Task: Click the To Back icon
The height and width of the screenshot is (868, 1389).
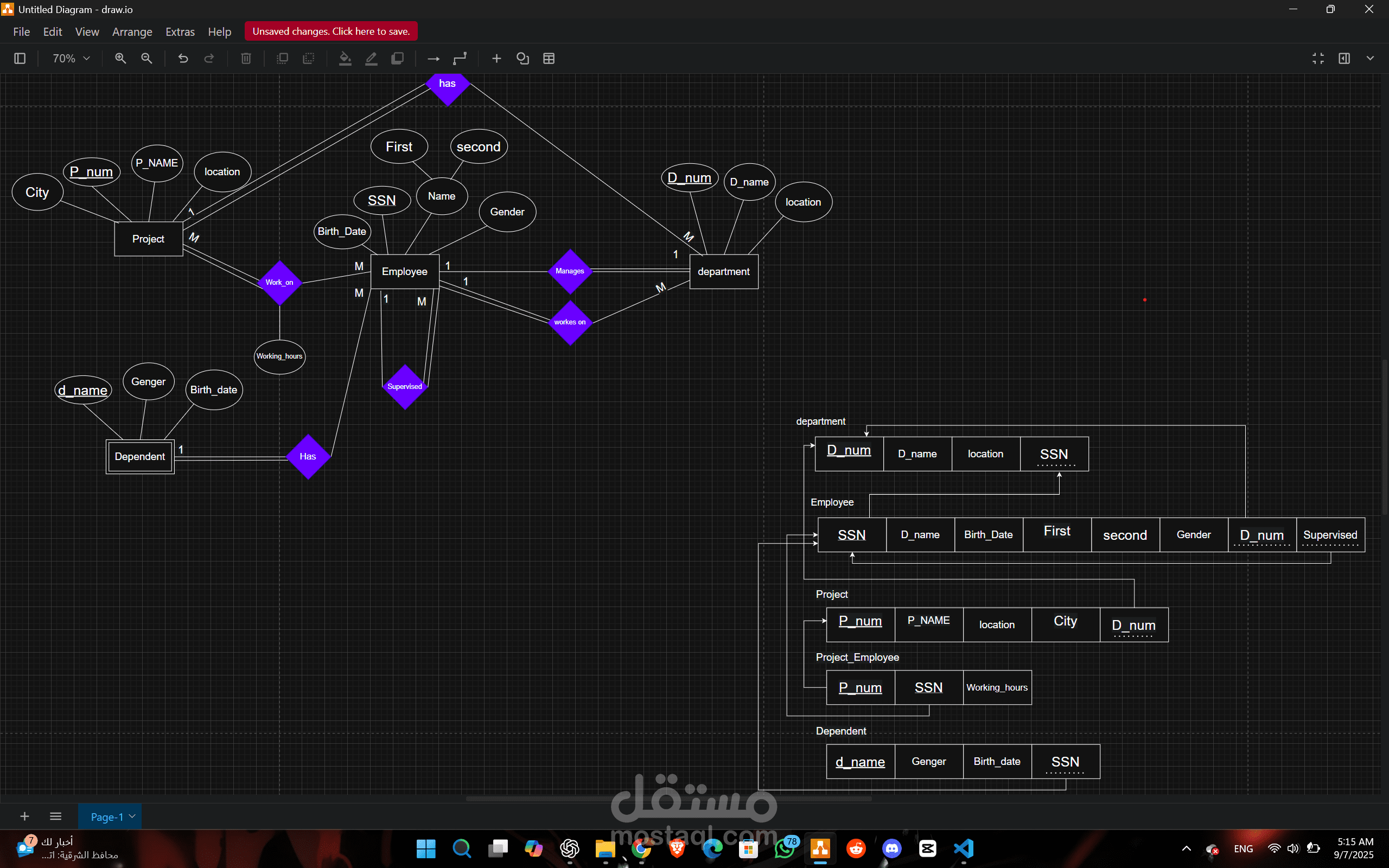Action: (x=309, y=59)
